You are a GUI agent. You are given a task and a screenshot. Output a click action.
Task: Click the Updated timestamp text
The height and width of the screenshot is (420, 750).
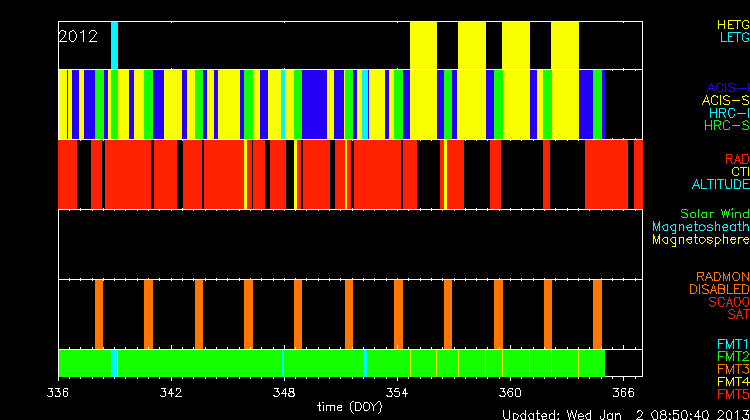pyautogui.click(x=624, y=413)
